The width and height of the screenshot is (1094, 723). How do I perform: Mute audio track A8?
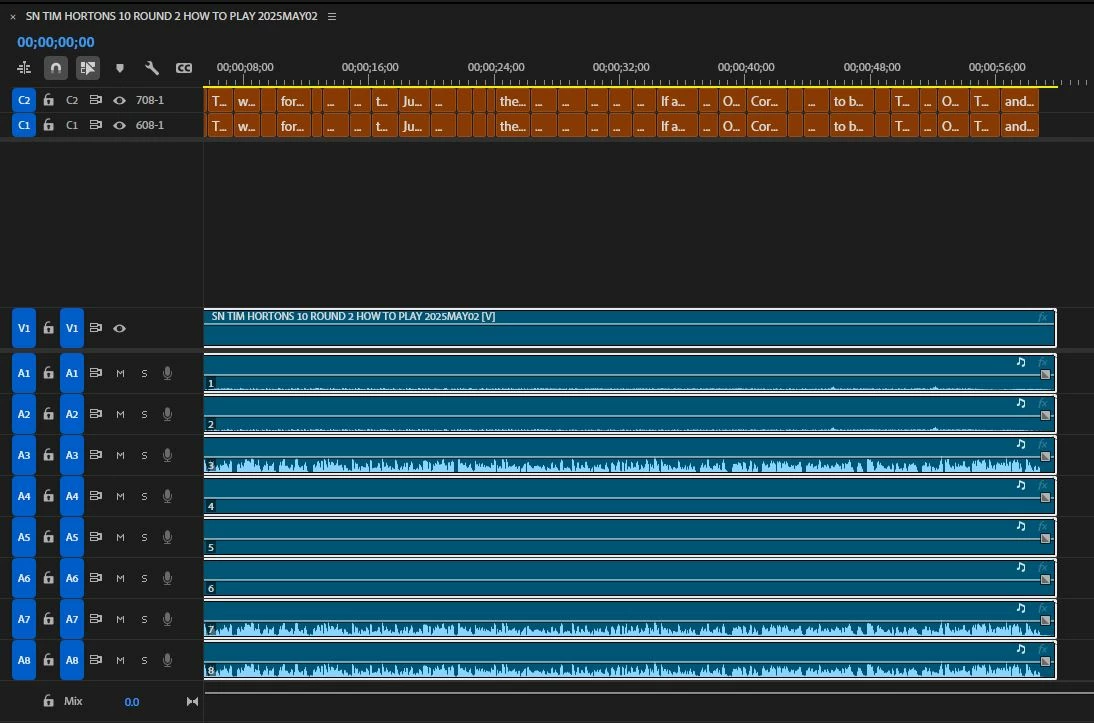[120, 660]
